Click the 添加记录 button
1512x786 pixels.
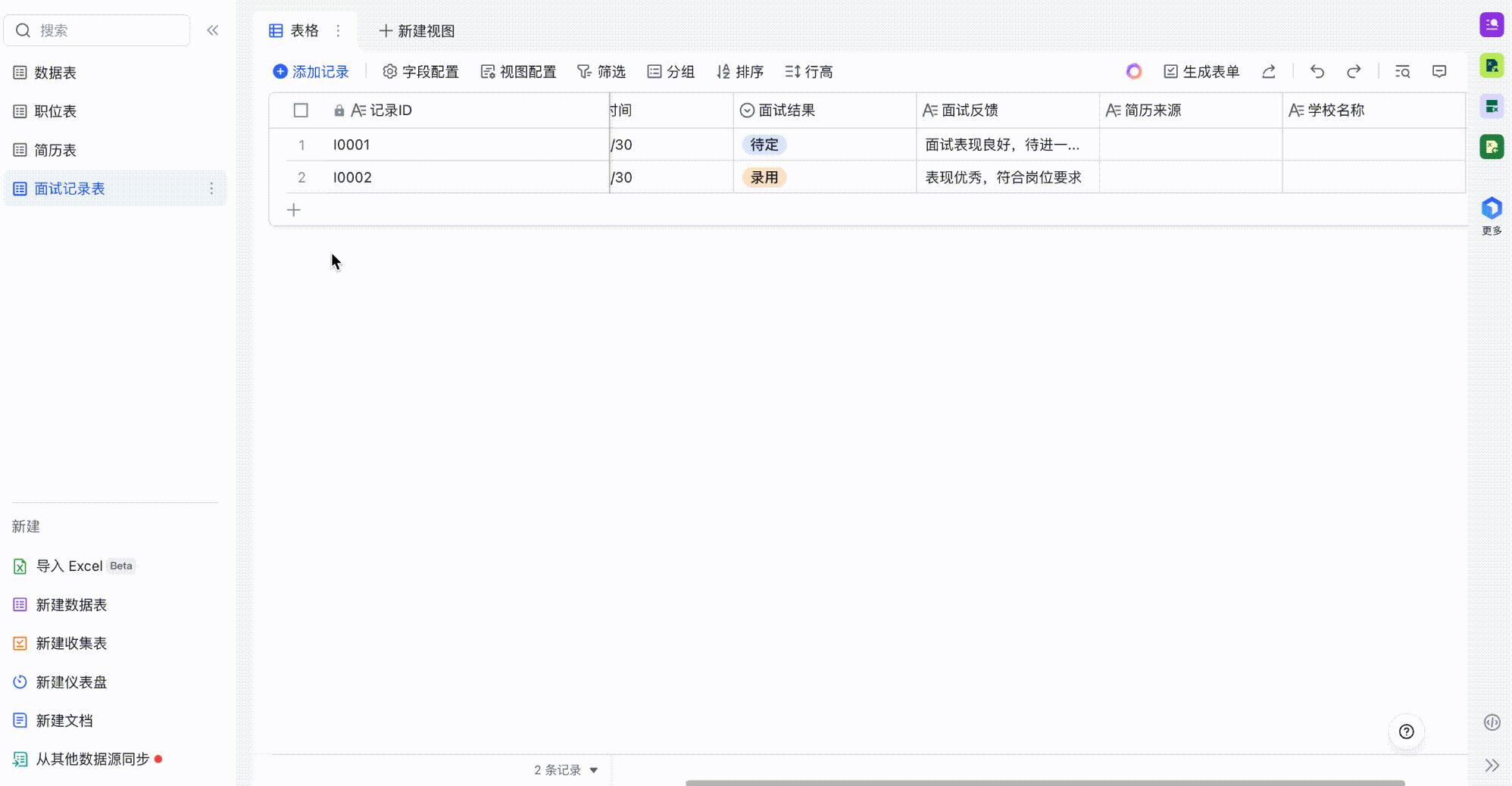(311, 71)
